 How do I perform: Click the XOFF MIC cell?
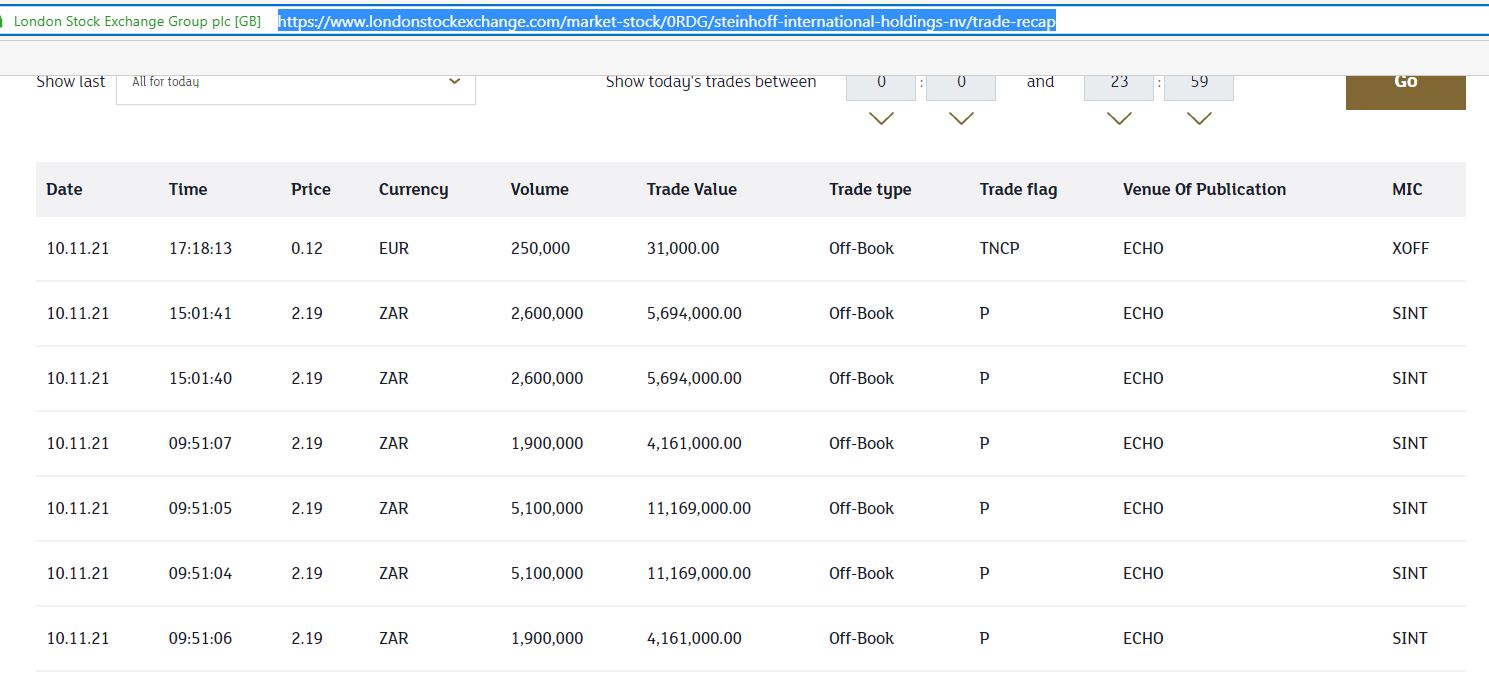pyautogui.click(x=1410, y=248)
